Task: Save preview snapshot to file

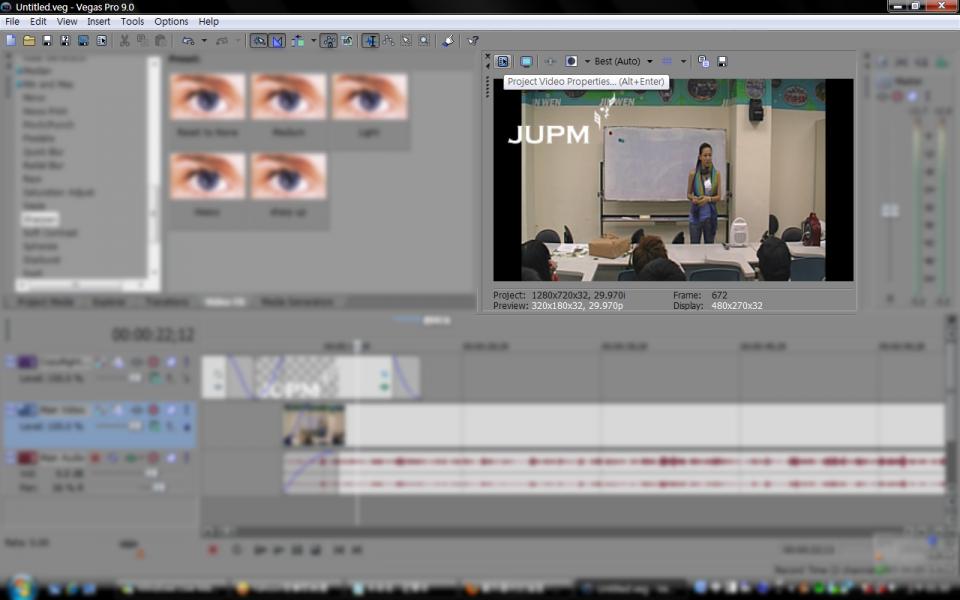Action: tap(722, 62)
